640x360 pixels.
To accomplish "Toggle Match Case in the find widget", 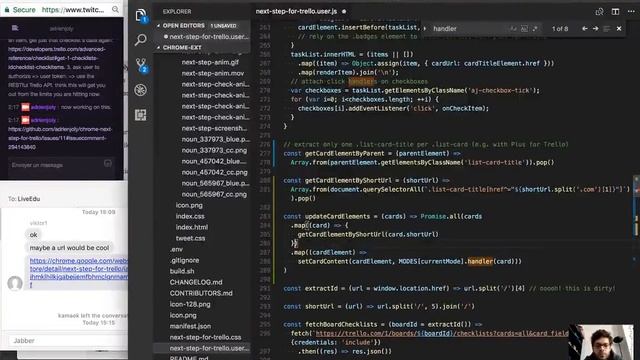I will click(x=513, y=29).
